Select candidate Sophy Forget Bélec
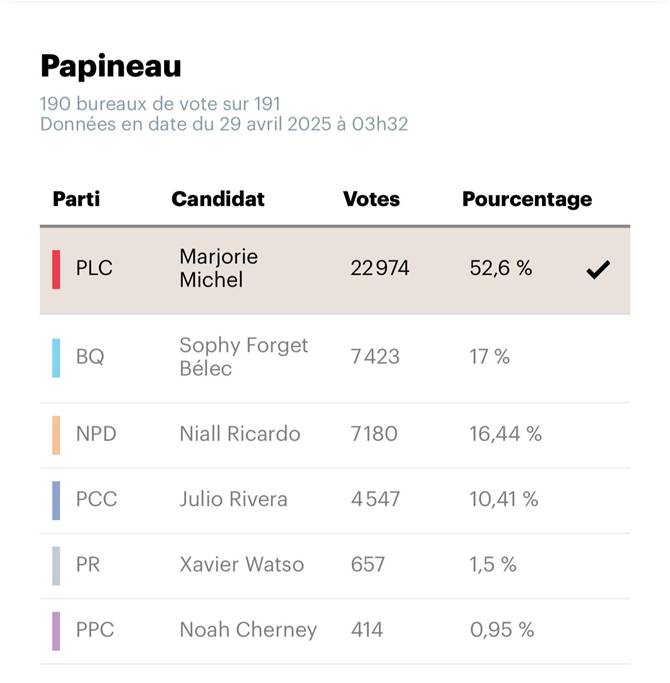This screenshot has height=683, width=670. [x=244, y=357]
